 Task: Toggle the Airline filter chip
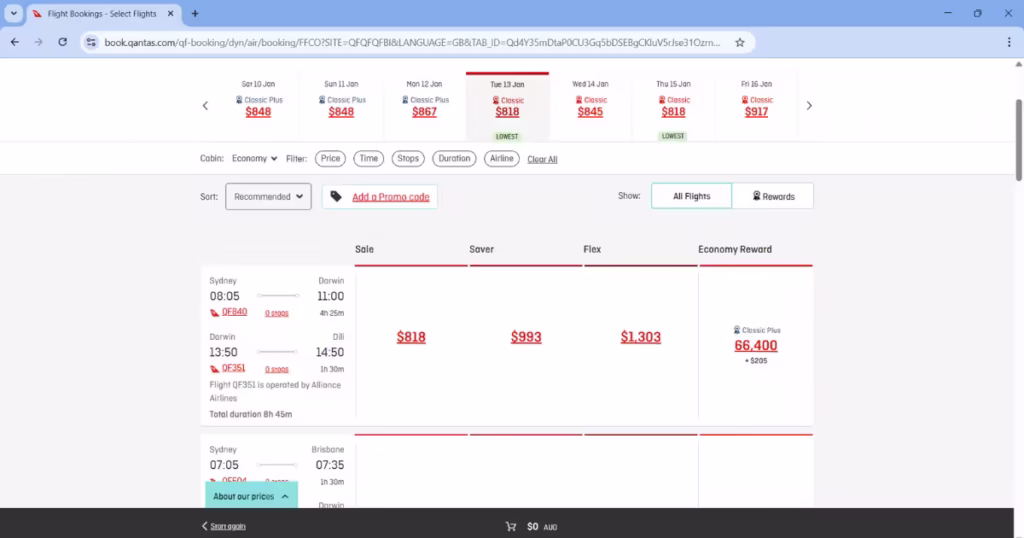point(502,158)
